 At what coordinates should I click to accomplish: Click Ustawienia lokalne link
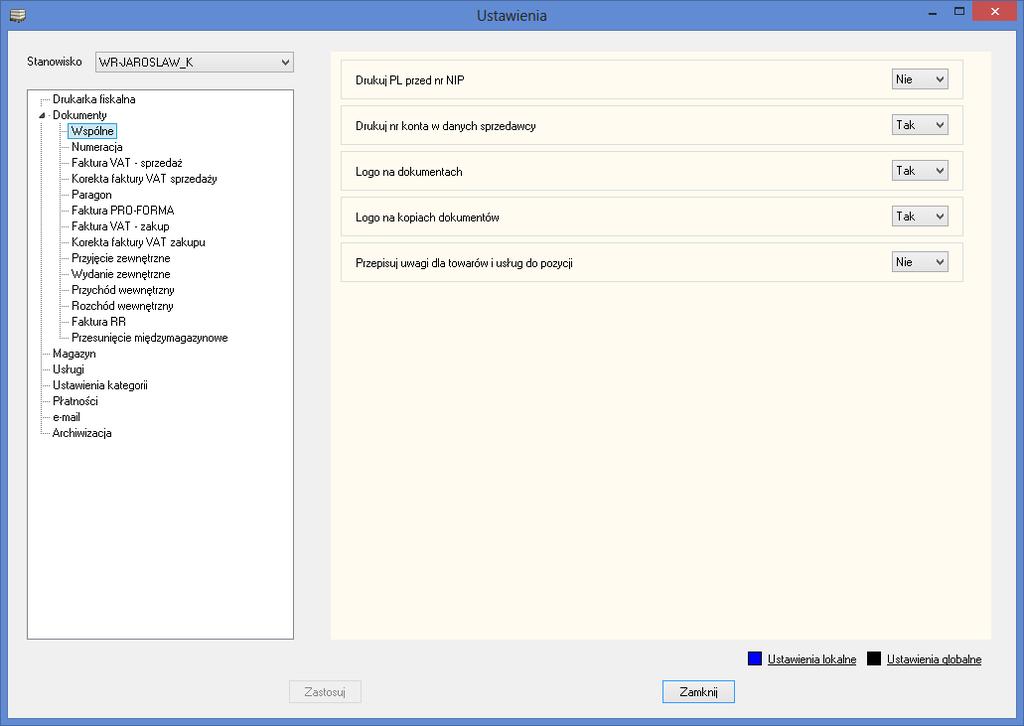(x=812, y=659)
